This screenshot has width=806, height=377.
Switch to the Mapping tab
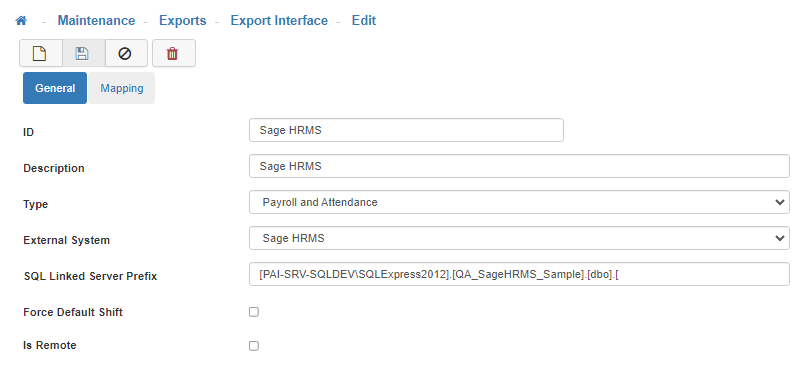point(122,88)
